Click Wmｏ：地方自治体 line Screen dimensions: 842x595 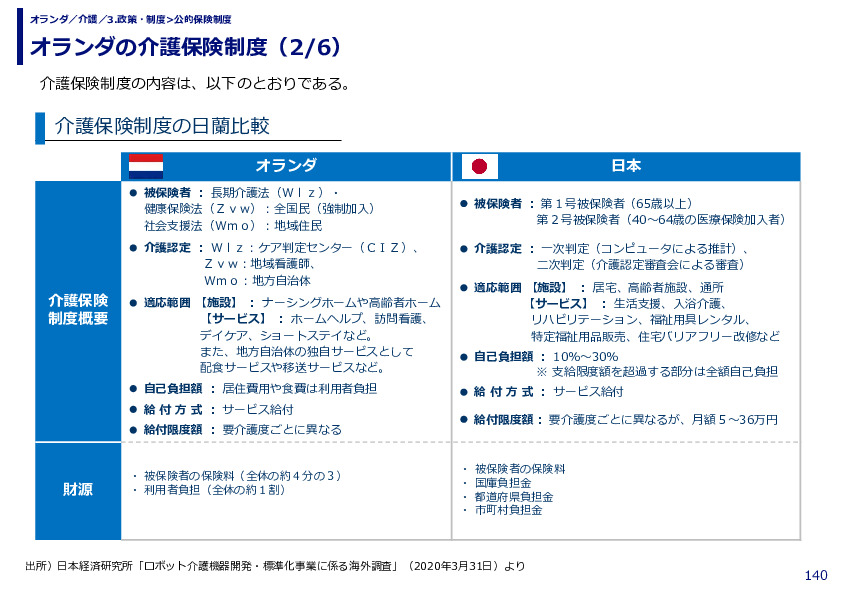tap(257, 281)
